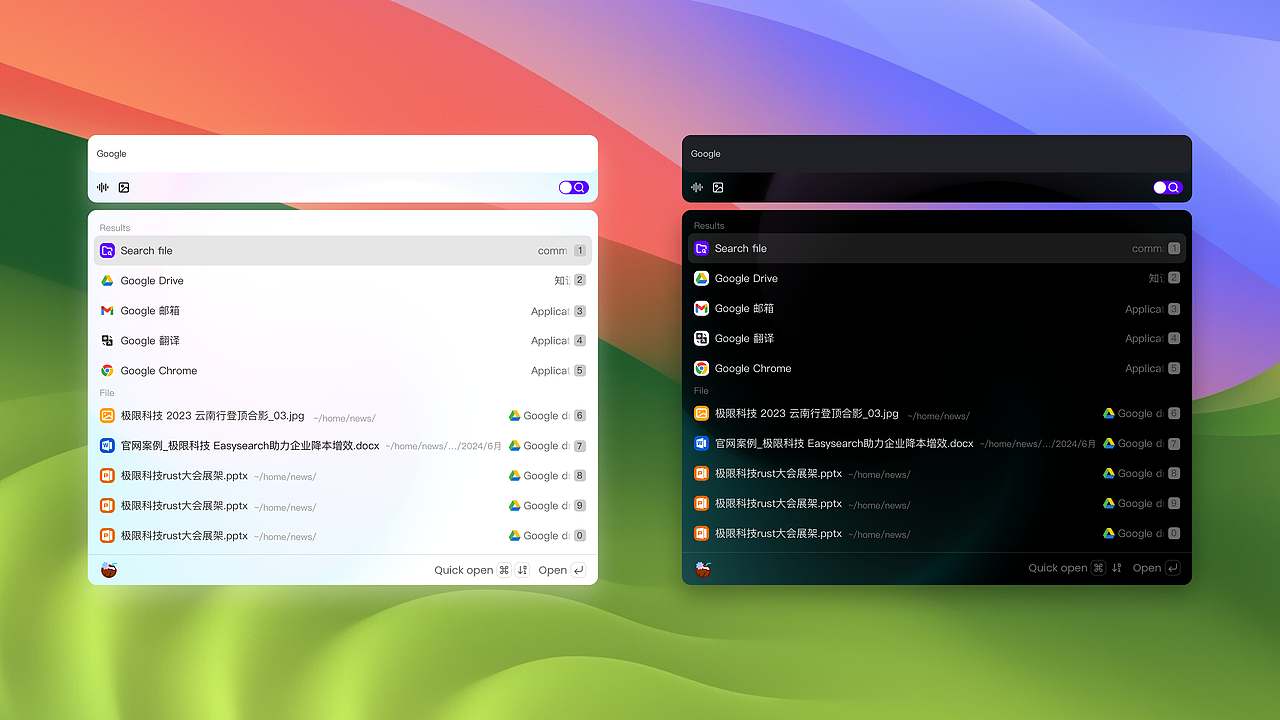1280x720 pixels.
Task: Open Google Drive result in light window
Action: coord(343,281)
